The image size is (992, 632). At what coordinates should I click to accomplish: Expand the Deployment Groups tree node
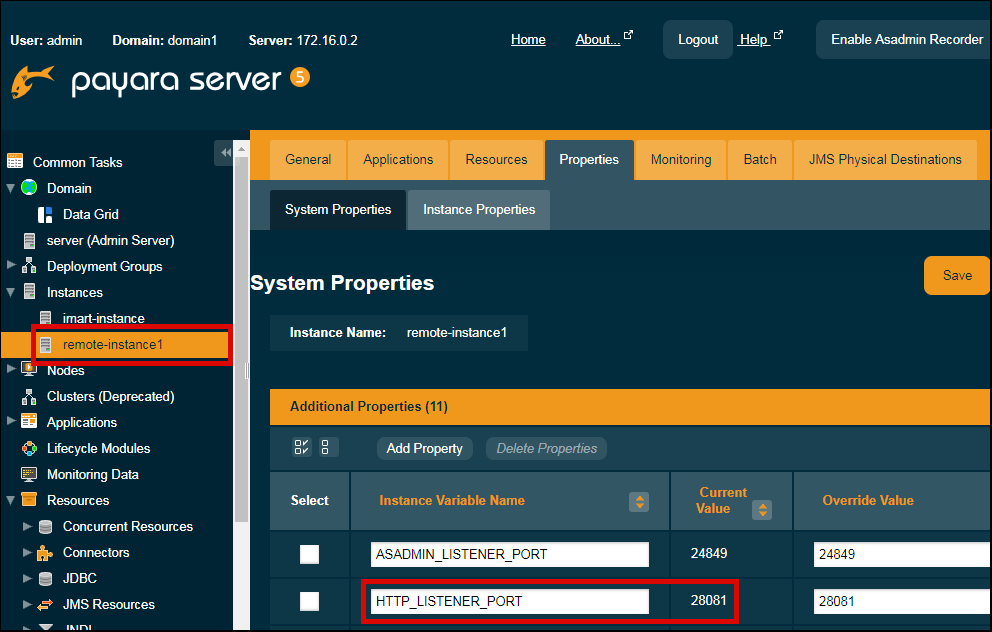pos(11,266)
